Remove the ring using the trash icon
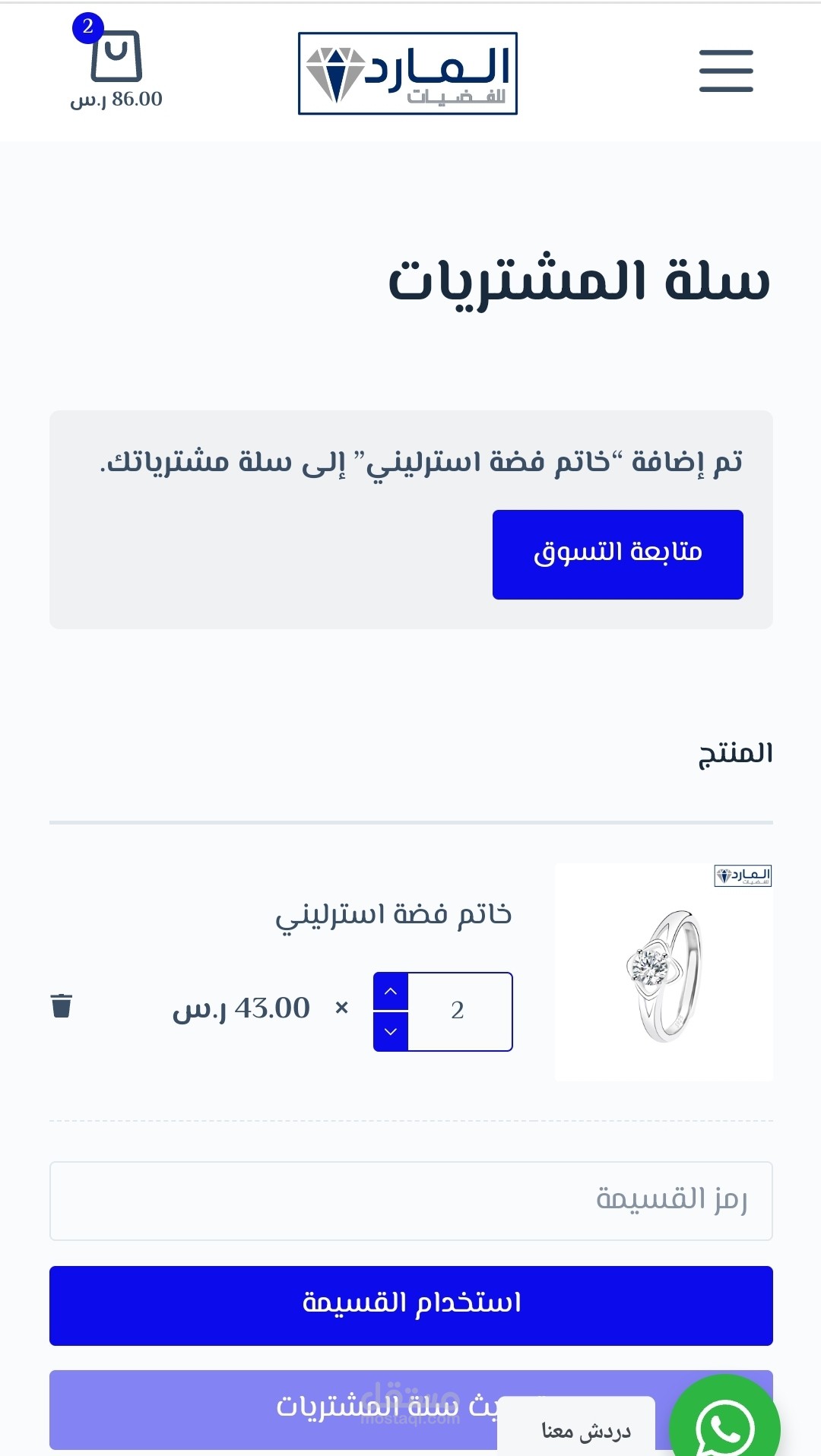The image size is (821, 1456). coord(62,1005)
